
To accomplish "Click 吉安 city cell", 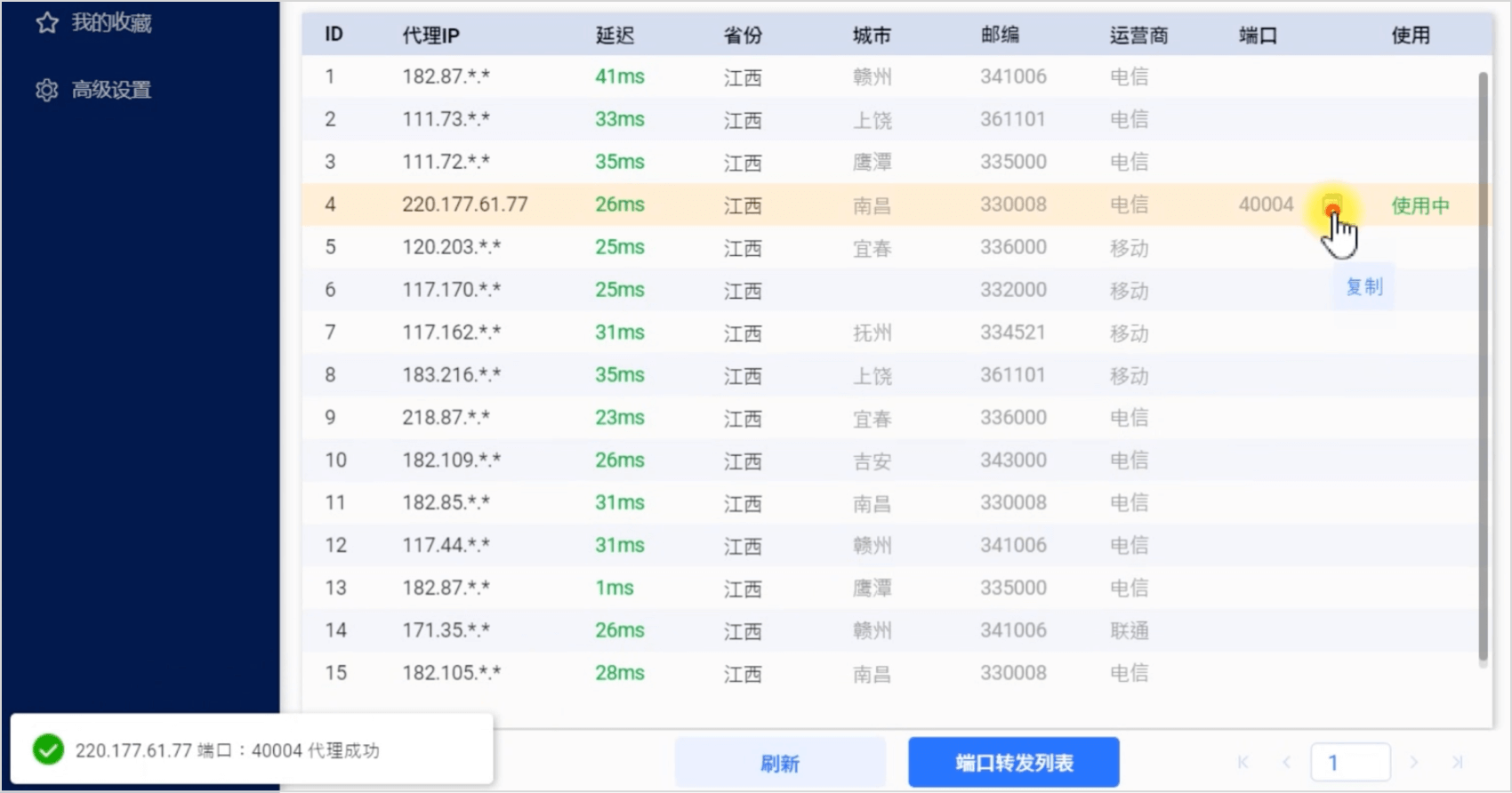I will 872,461.
